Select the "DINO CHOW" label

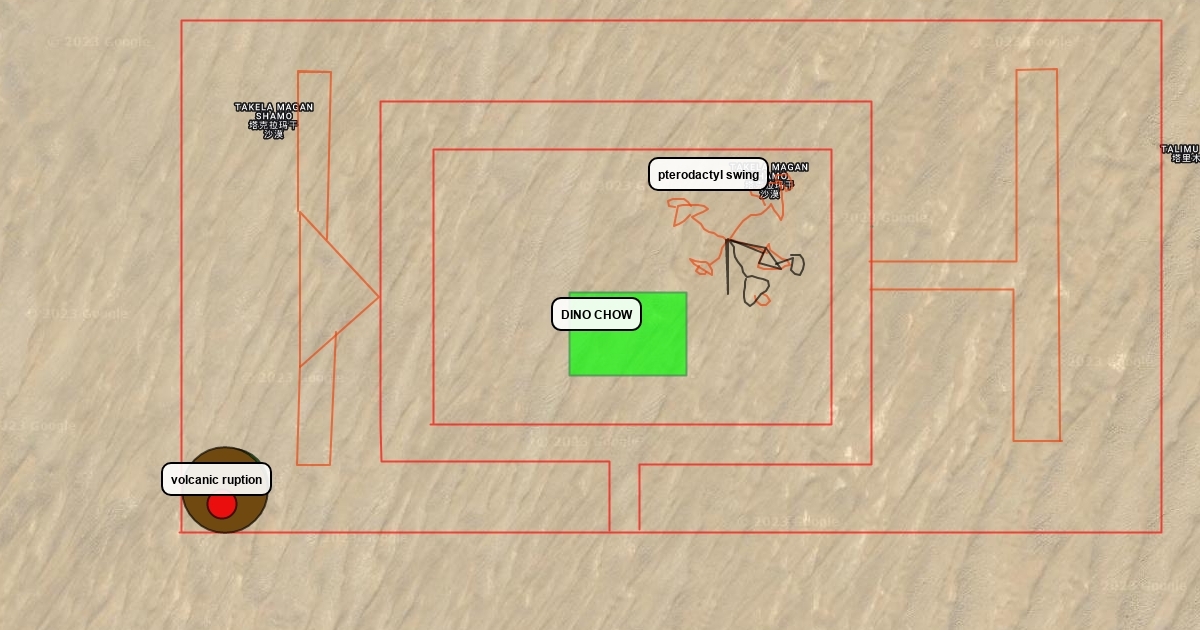tap(596, 314)
